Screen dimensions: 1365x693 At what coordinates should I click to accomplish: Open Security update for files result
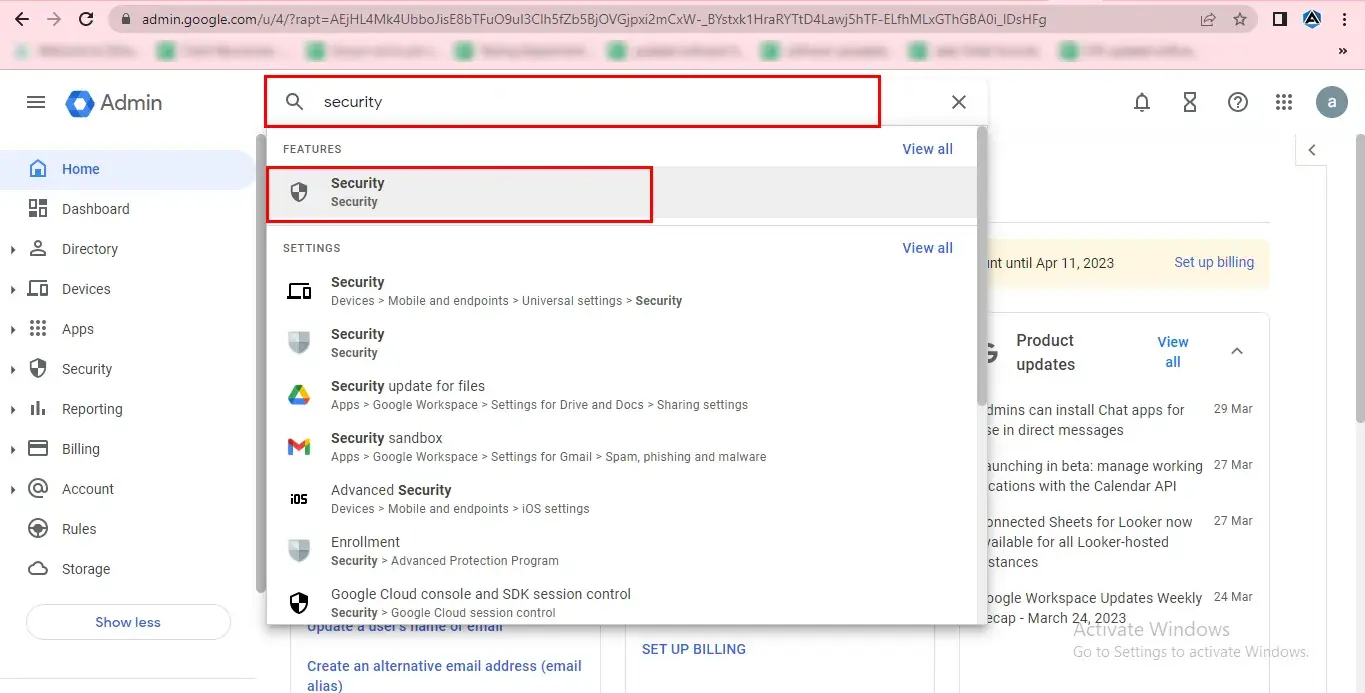coord(621,395)
